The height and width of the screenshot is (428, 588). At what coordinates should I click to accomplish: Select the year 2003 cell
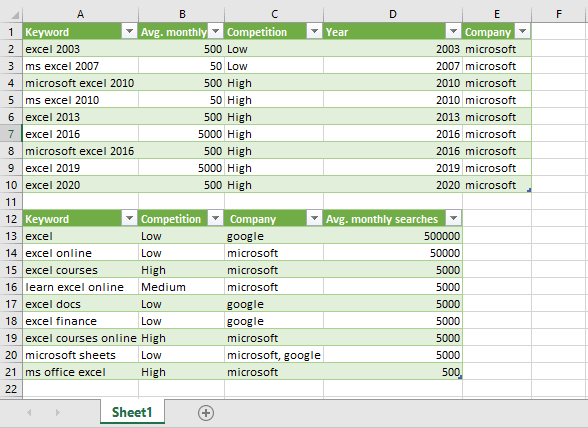pos(393,49)
